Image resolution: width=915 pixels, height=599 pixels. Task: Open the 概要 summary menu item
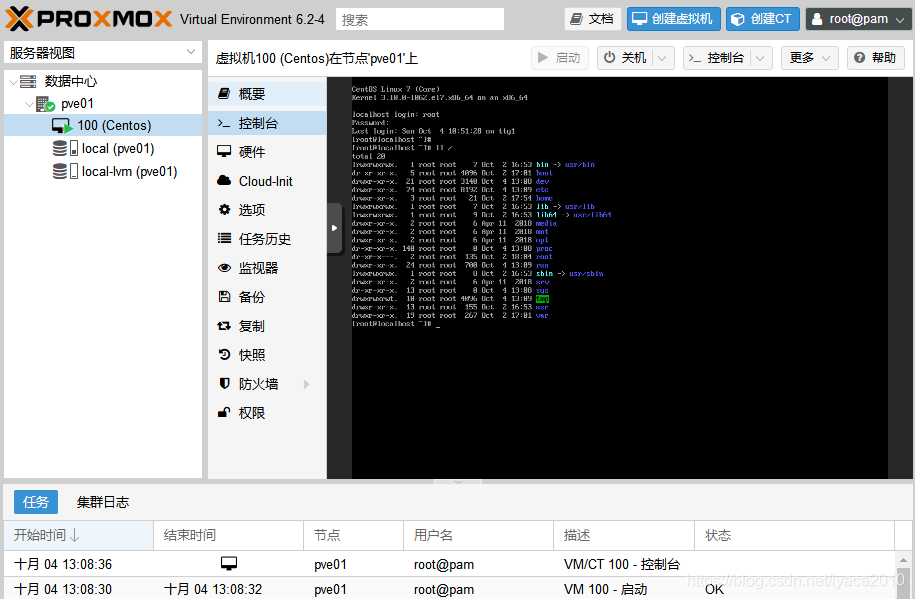tap(267, 94)
